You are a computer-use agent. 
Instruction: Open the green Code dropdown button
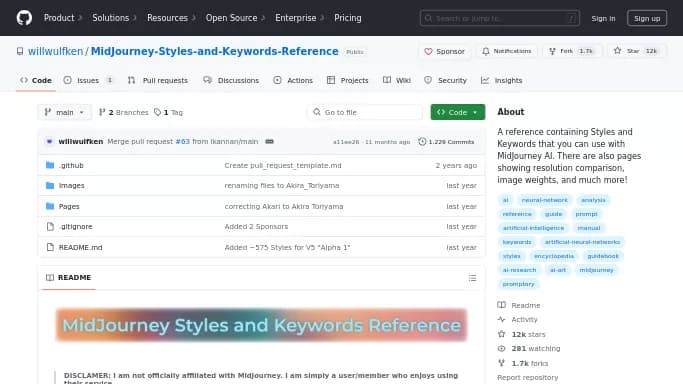(457, 112)
